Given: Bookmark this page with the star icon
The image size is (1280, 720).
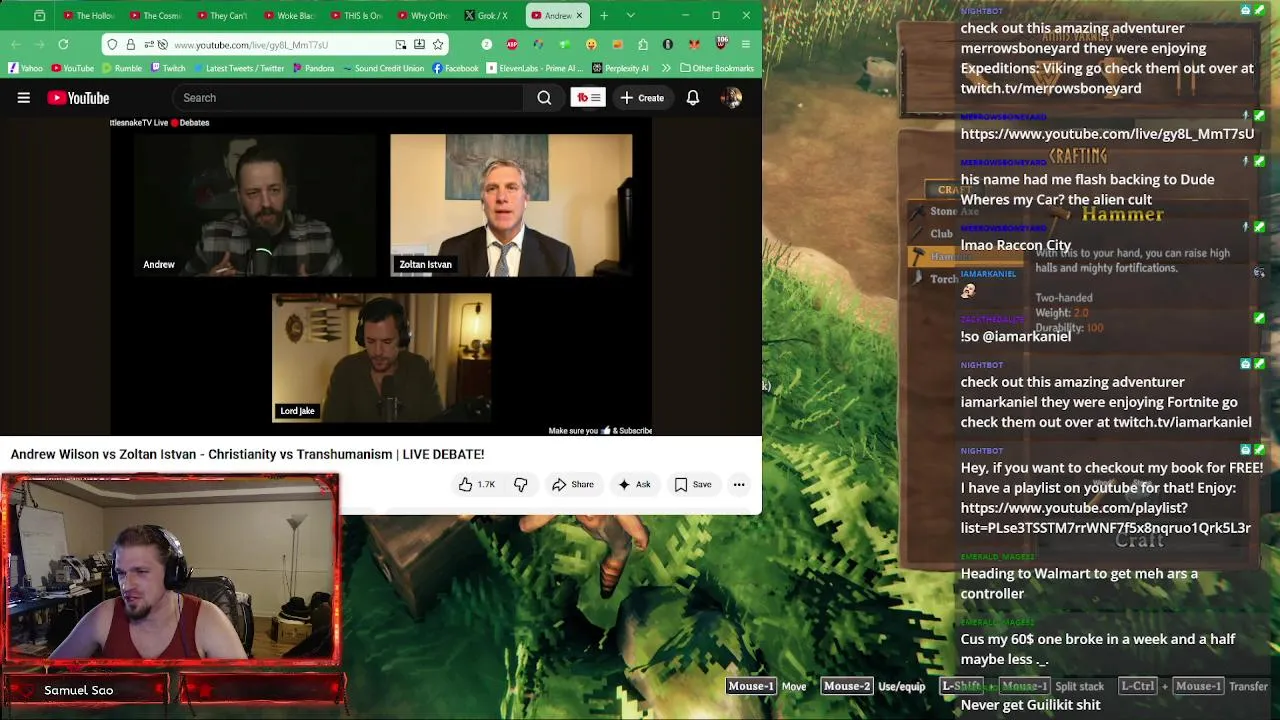Looking at the screenshot, I should (437, 45).
